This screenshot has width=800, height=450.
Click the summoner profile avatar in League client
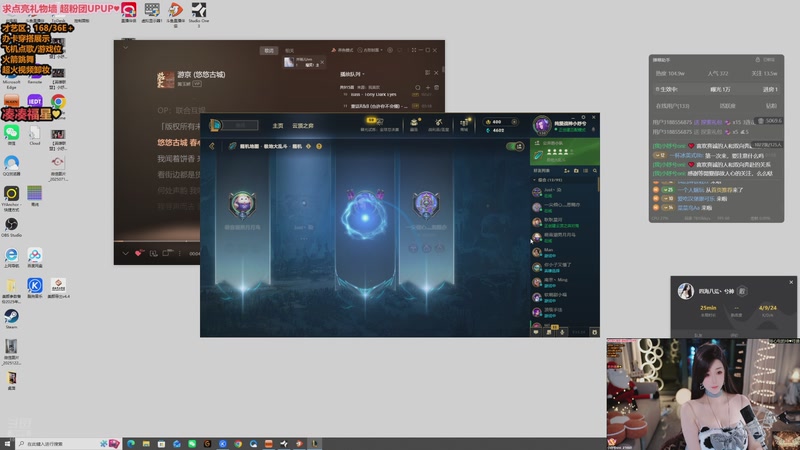pyautogui.click(x=542, y=124)
